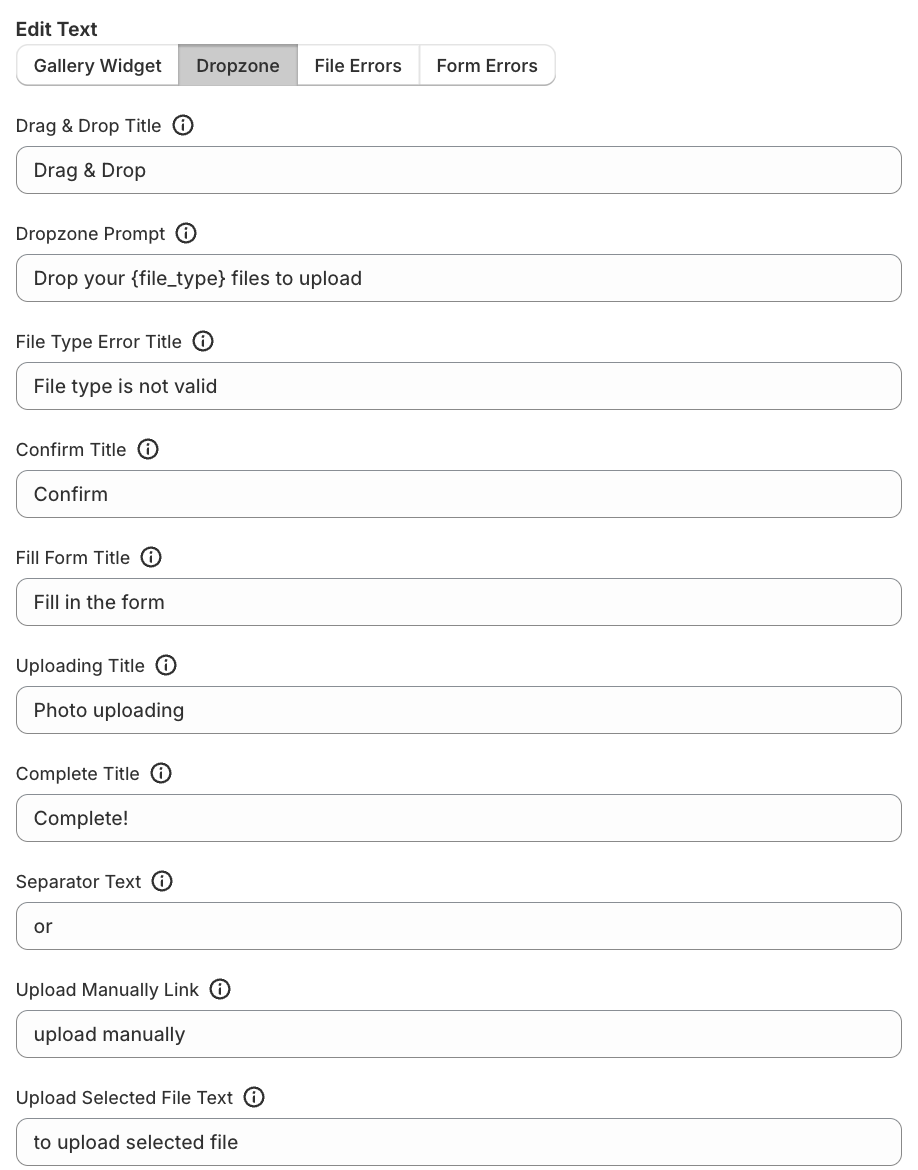Click info icon beside Fill Form Title

click(151, 558)
